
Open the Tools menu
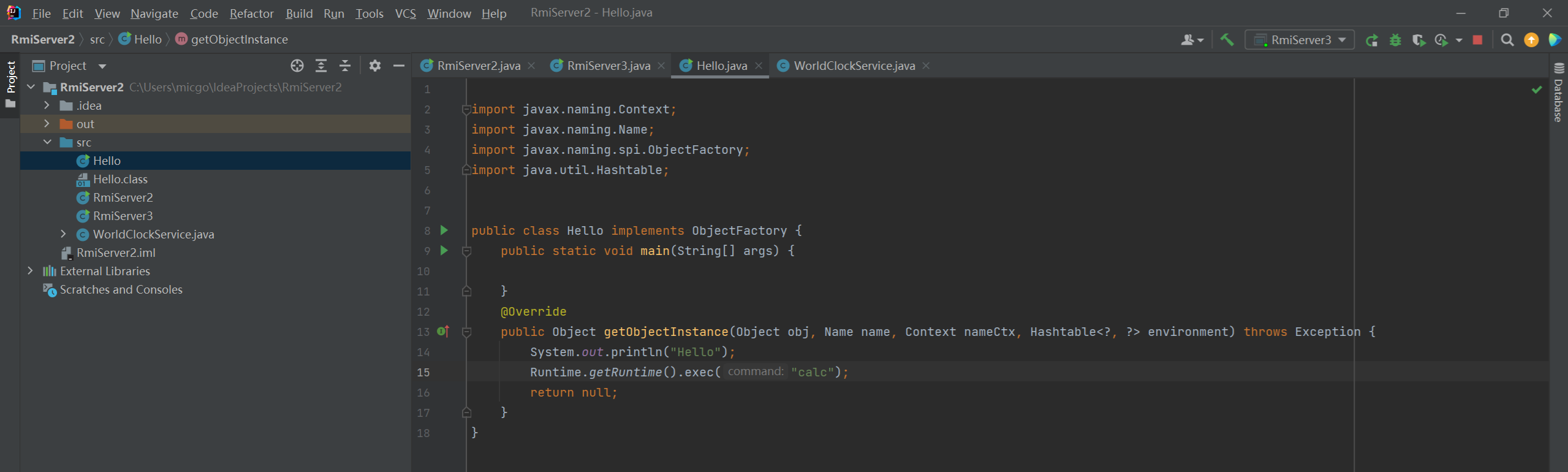pyautogui.click(x=369, y=13)
